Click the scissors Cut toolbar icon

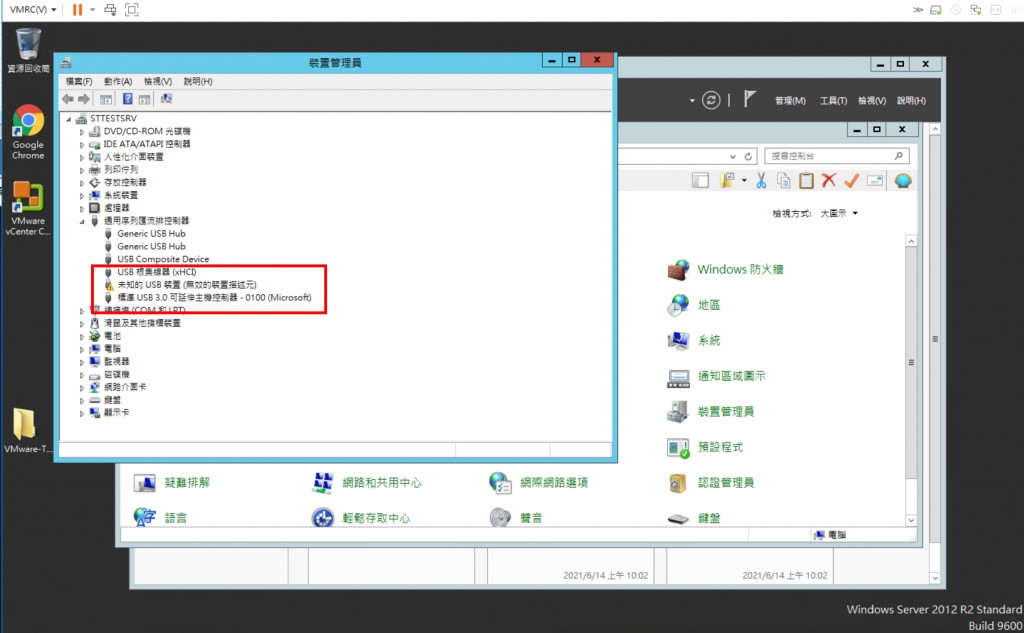(x=761, y=181)
